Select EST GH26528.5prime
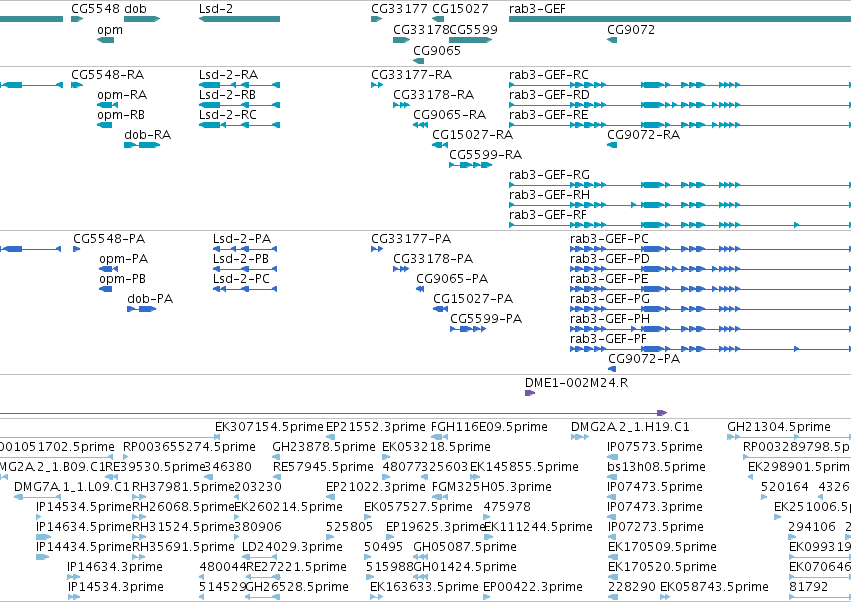The height and width of the screenshot is (602, 851). [x=297, y=587]
